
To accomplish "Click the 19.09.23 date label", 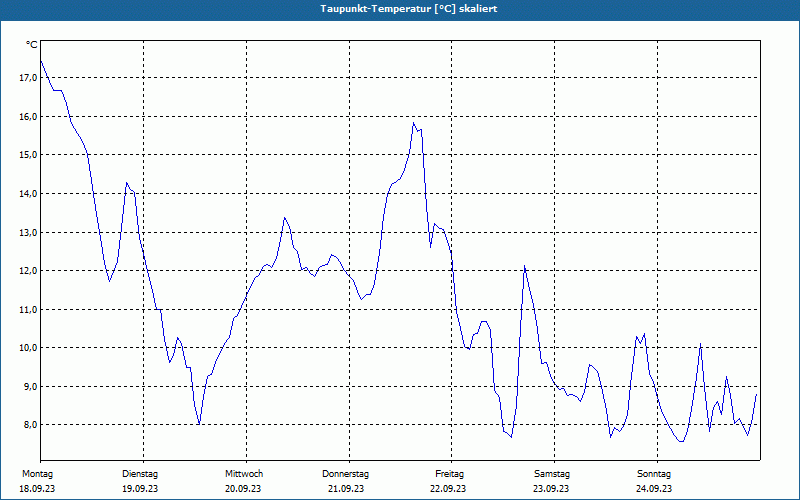I will (140, 489).
